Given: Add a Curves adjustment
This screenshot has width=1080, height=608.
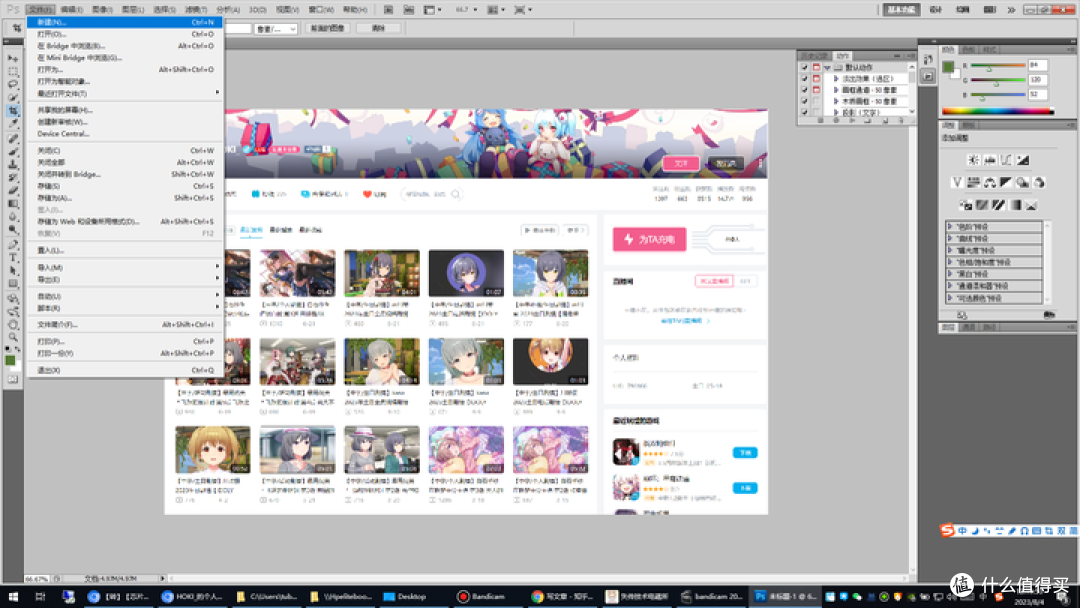Looking at the screenshot, I should 1006,160.
